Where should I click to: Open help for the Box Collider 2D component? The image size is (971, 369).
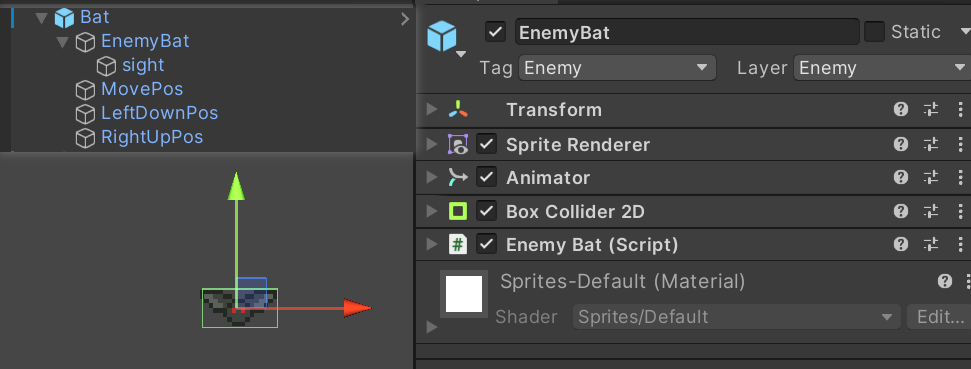pyautogui.click(x=900, y=212)
